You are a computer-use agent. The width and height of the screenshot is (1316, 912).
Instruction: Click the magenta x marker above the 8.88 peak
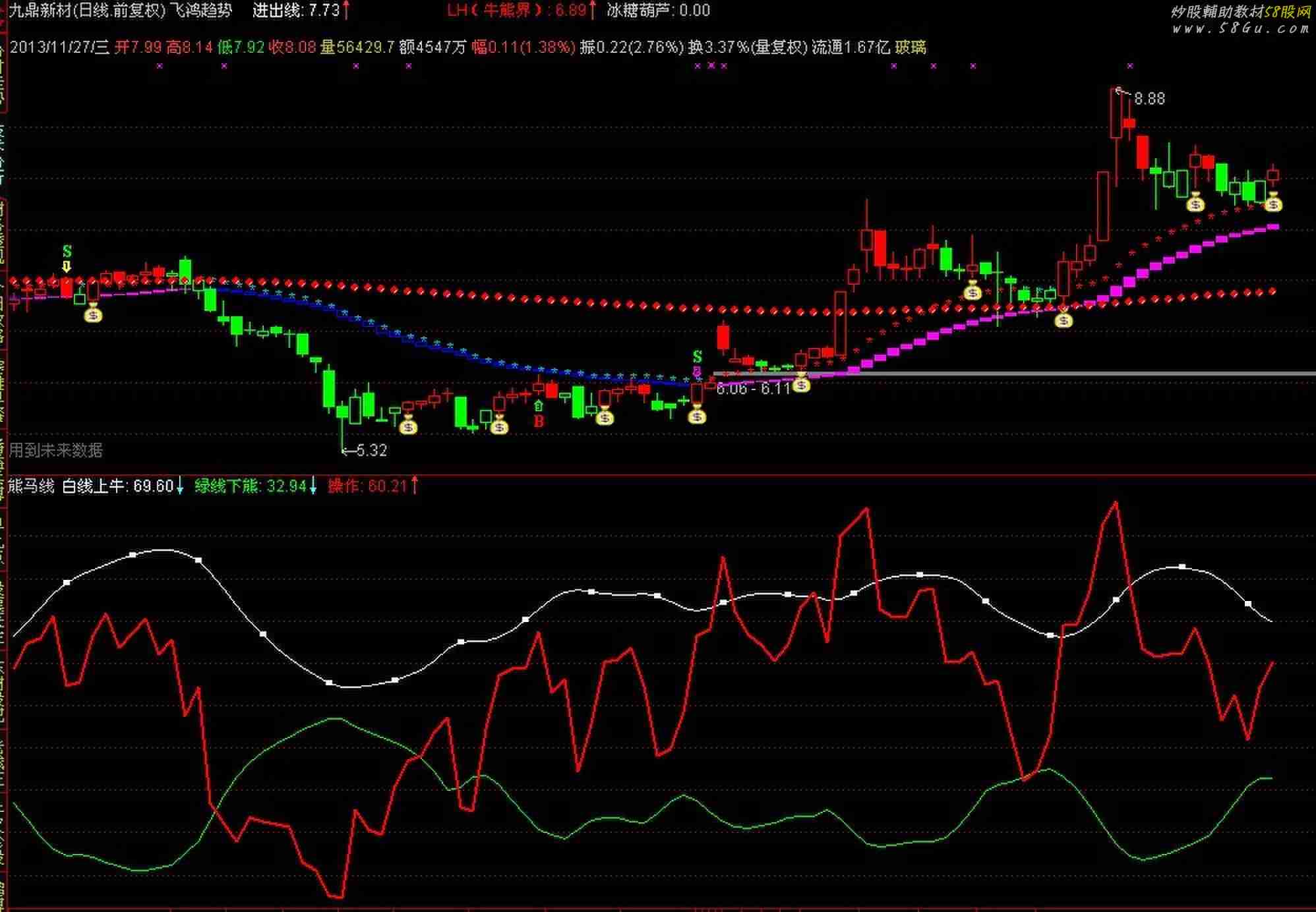pyautogui.click(x=1130, y=66)
